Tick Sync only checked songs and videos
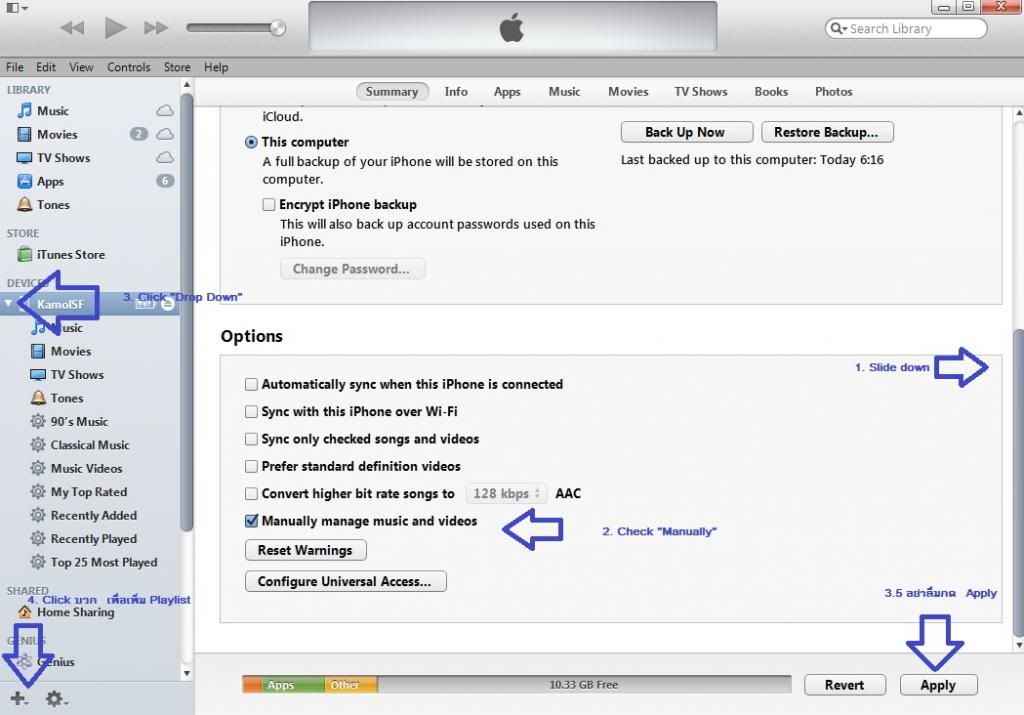The width and height of the screenshot is (1024, 715). (x=251, y=439)
